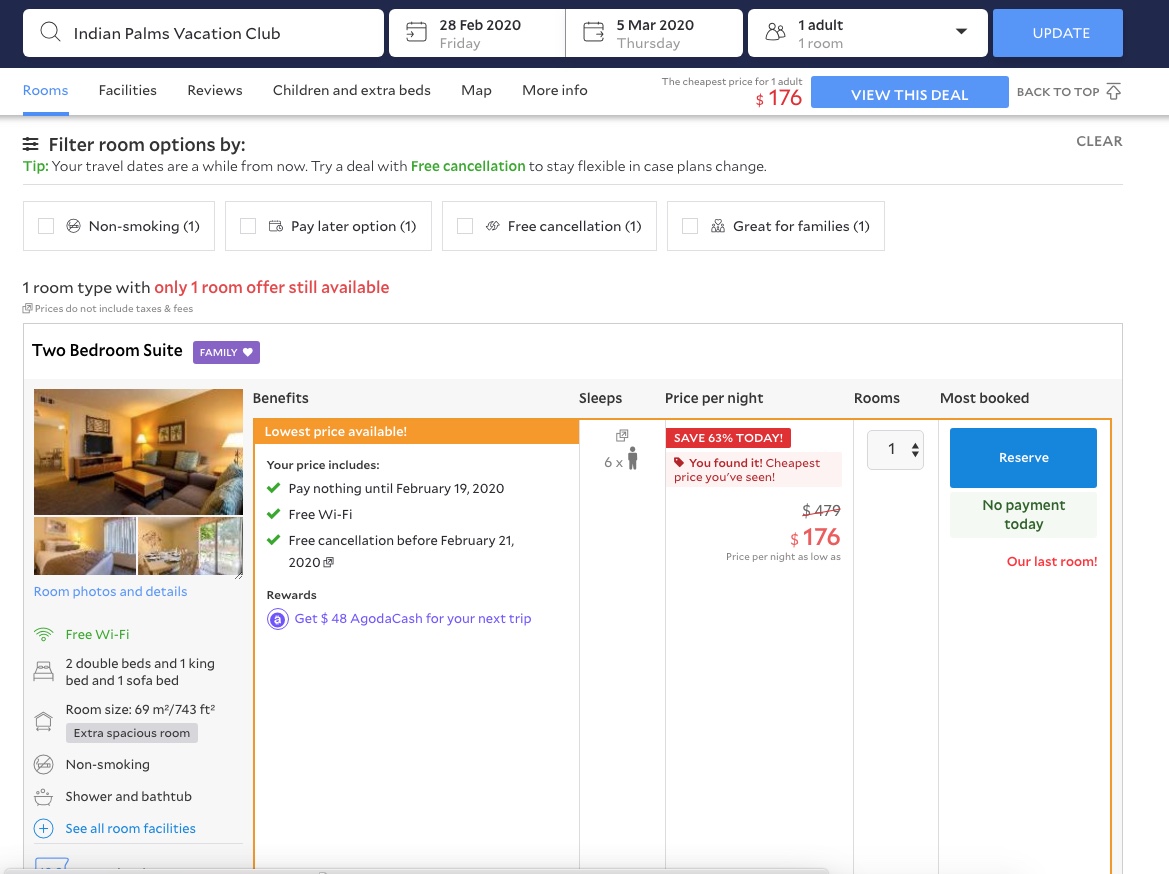Enable the Great for families filter
Image resolution: width=1169 pixels, height=874 pixels.
[x=690, y=226]
